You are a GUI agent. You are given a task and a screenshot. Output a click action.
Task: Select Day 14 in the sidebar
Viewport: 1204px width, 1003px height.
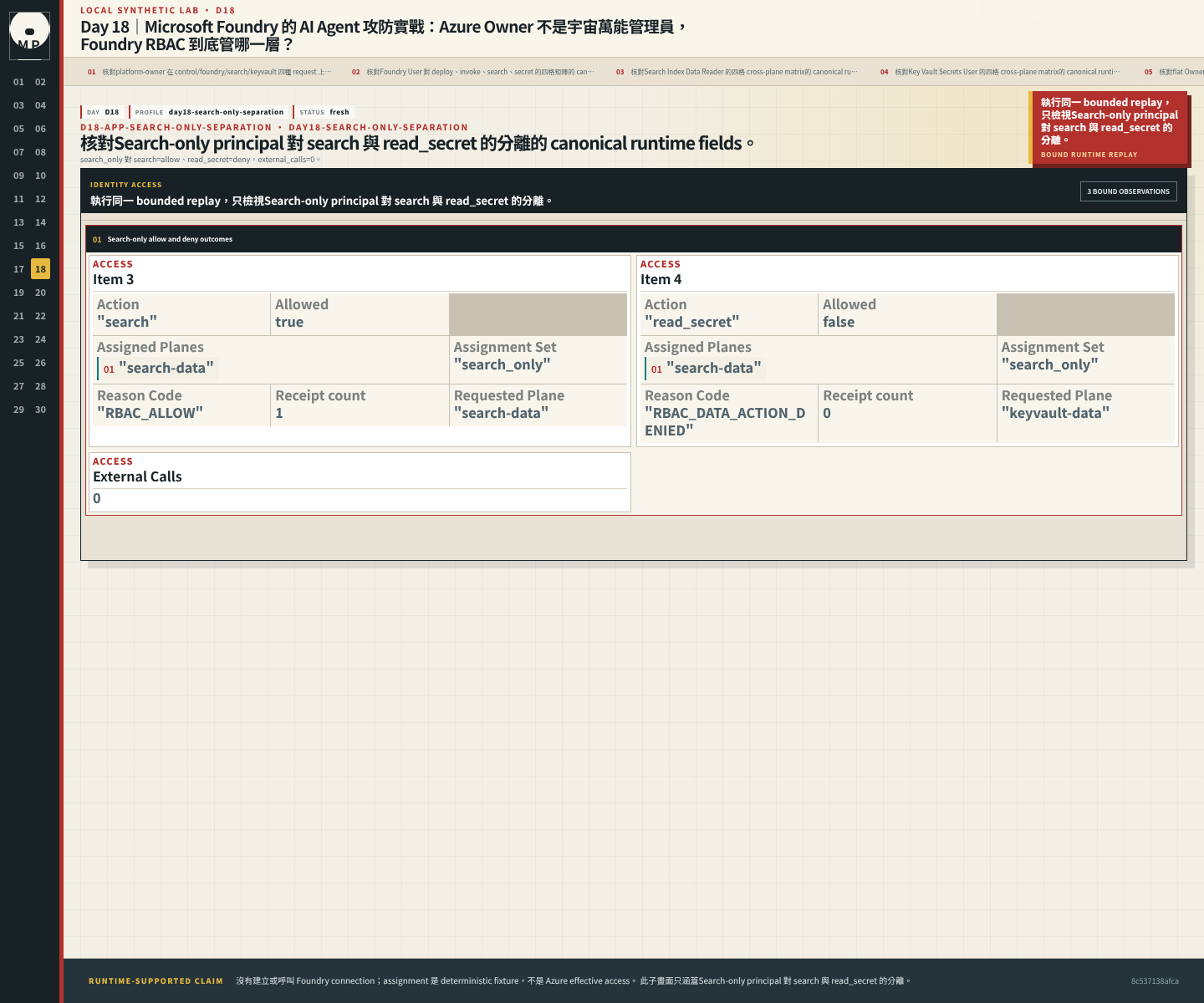click(x=40, y=222)
